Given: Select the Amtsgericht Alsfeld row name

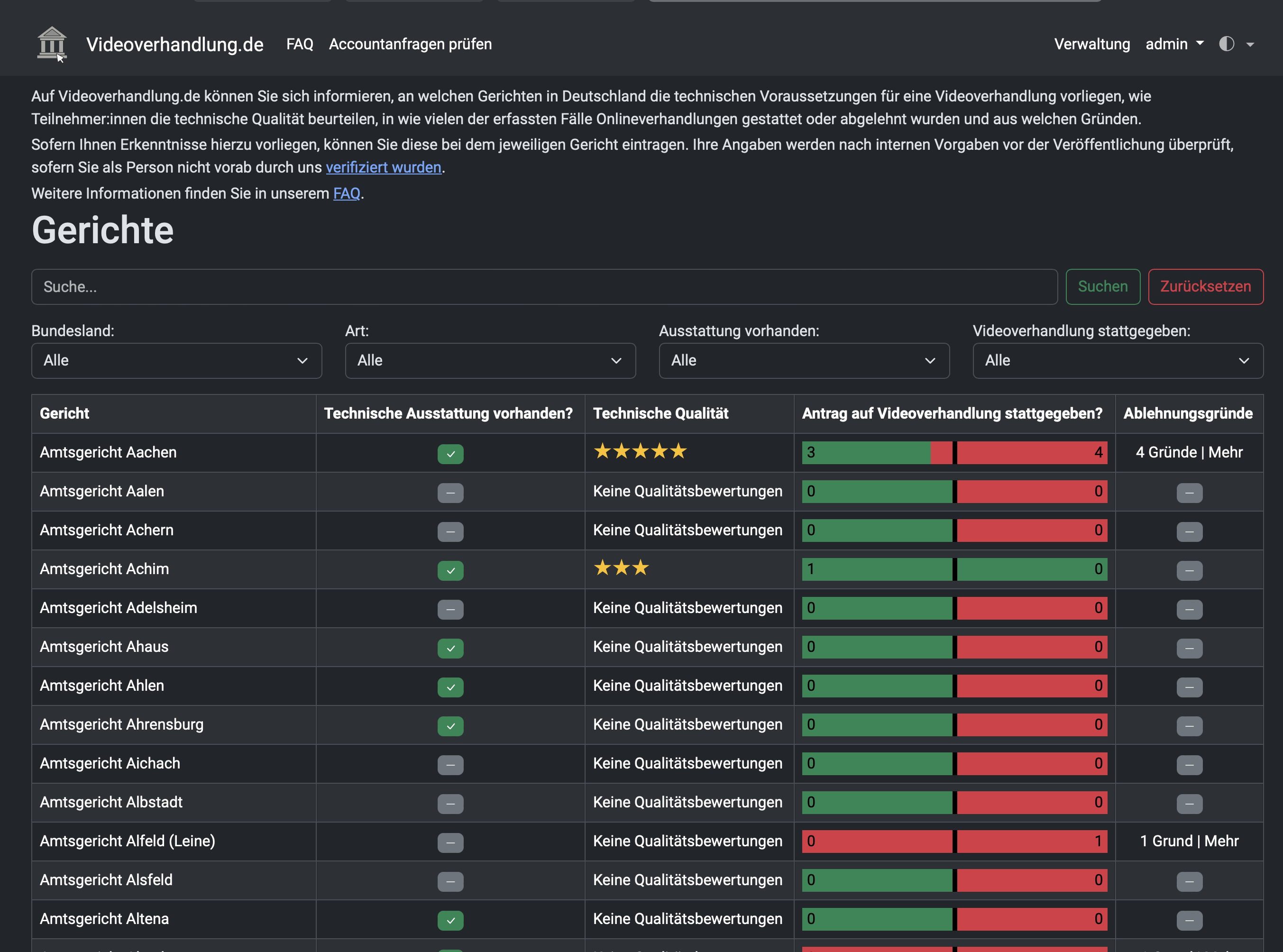Looking at the screenshot, I should (x=106, y=880).
